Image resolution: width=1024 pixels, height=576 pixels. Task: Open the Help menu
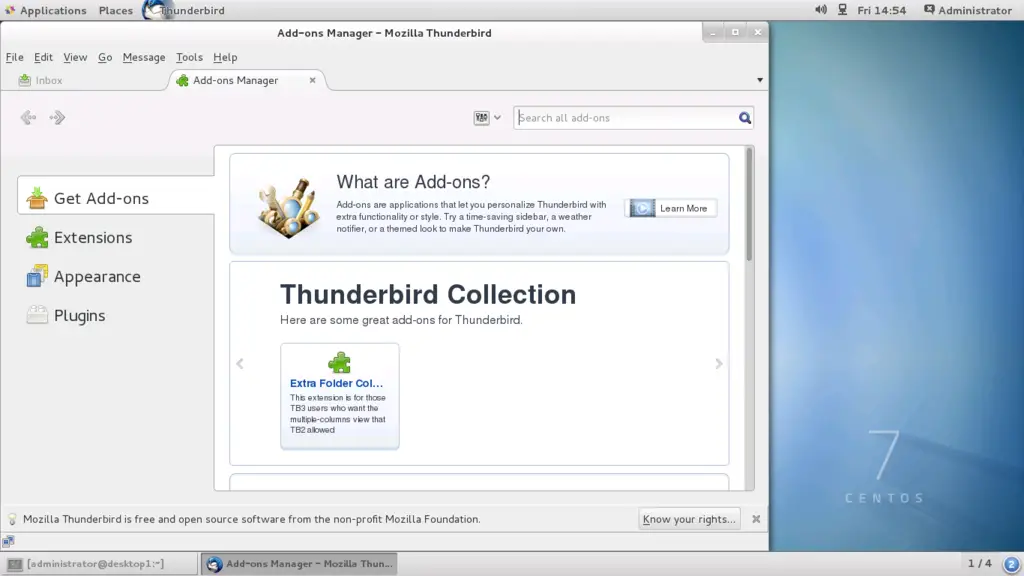pos(225,57)
